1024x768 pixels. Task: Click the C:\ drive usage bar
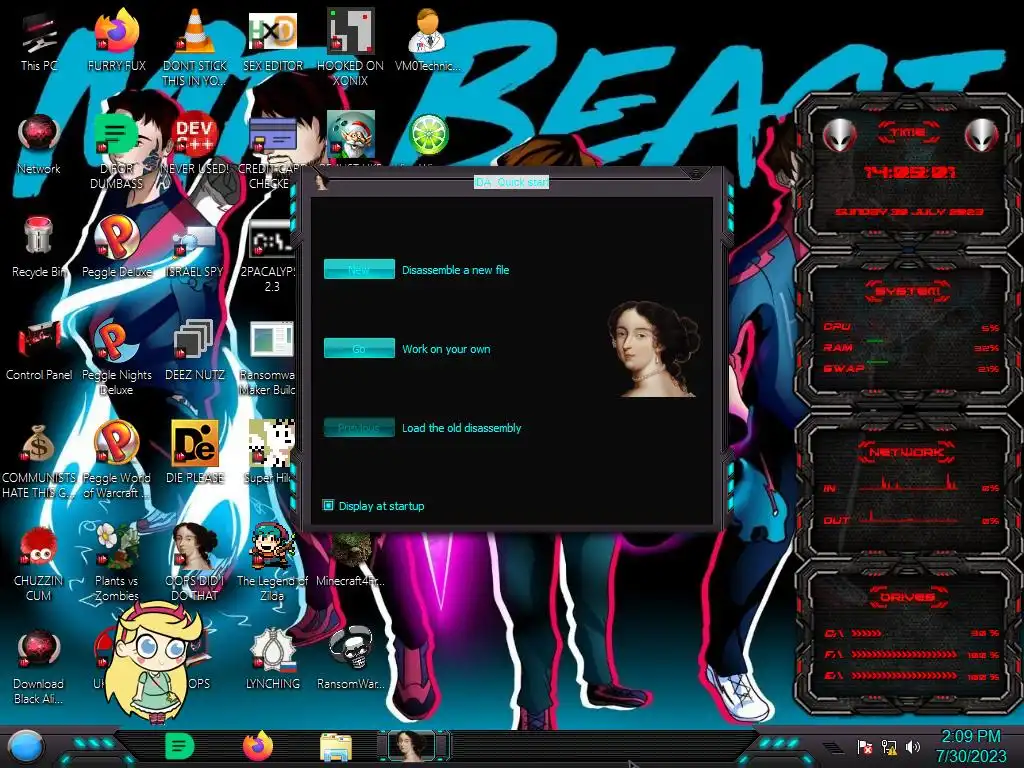[x=866, y=633]
